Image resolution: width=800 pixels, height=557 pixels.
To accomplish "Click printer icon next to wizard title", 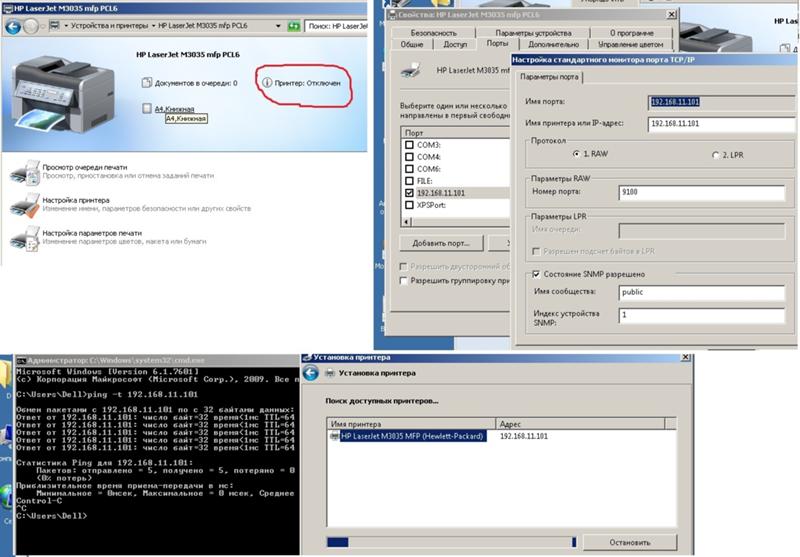I will [330, 373].
